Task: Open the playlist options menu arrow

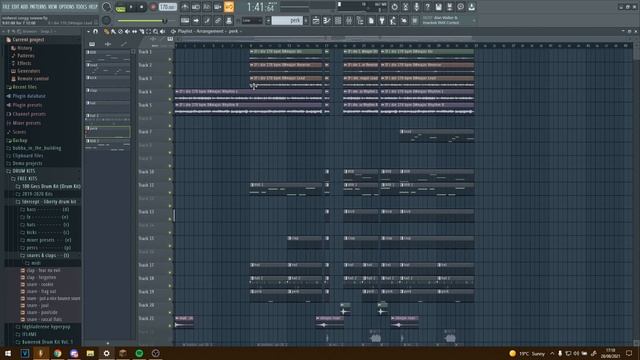Action: pyautogui.click(x=89, y=31)
